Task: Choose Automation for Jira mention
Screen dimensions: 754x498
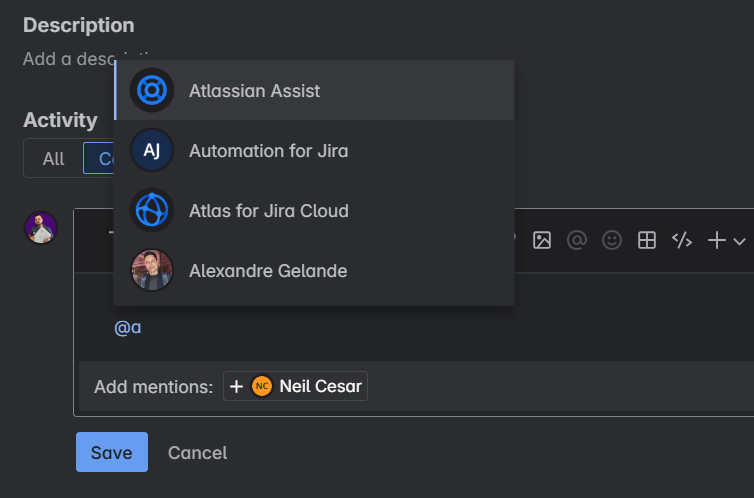Action: point(268,151)
